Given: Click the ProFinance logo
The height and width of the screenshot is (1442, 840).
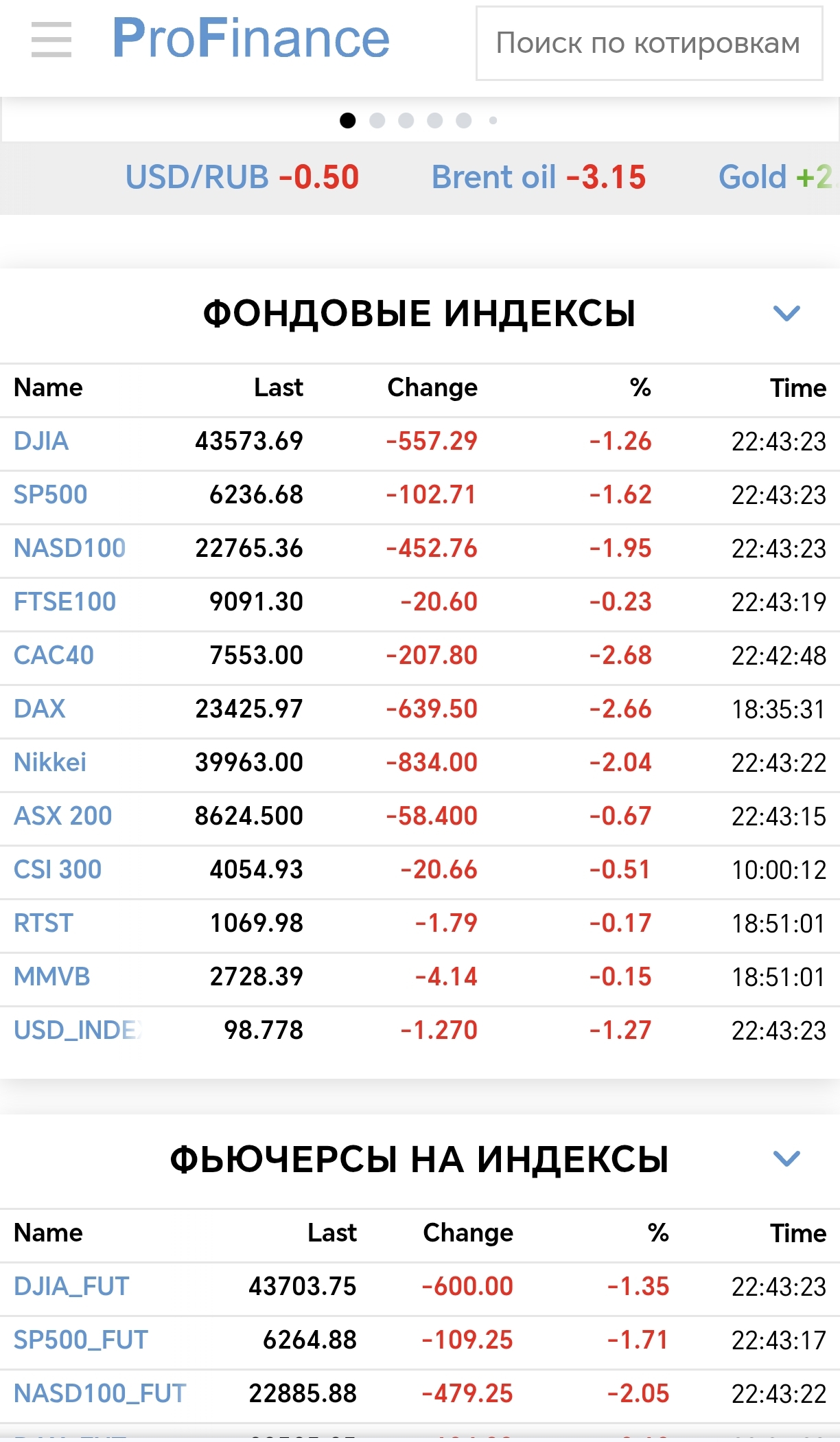Looking at the screenshot, I should 250,39.
